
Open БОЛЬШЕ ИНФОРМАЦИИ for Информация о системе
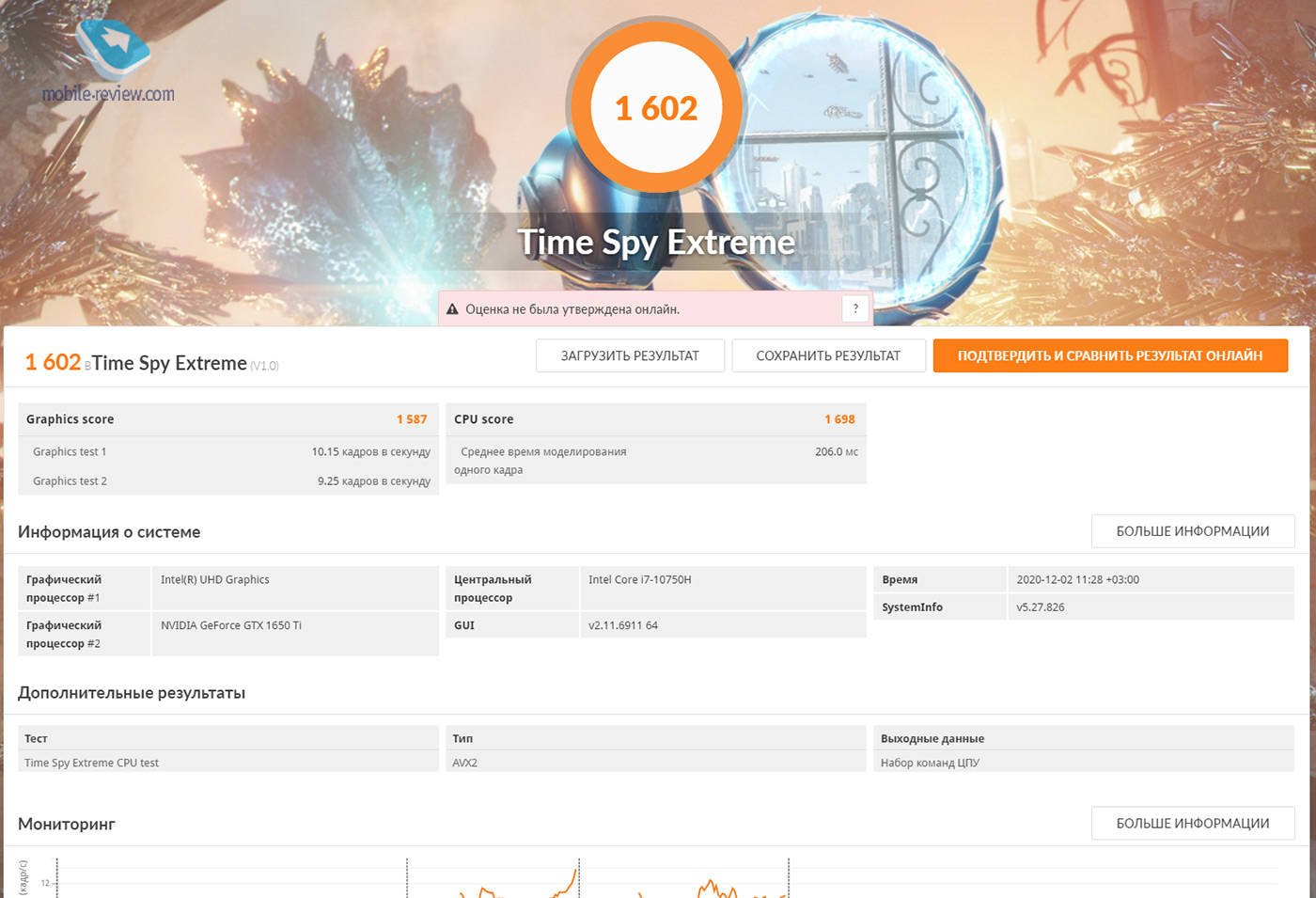(x=1192, y=531)
